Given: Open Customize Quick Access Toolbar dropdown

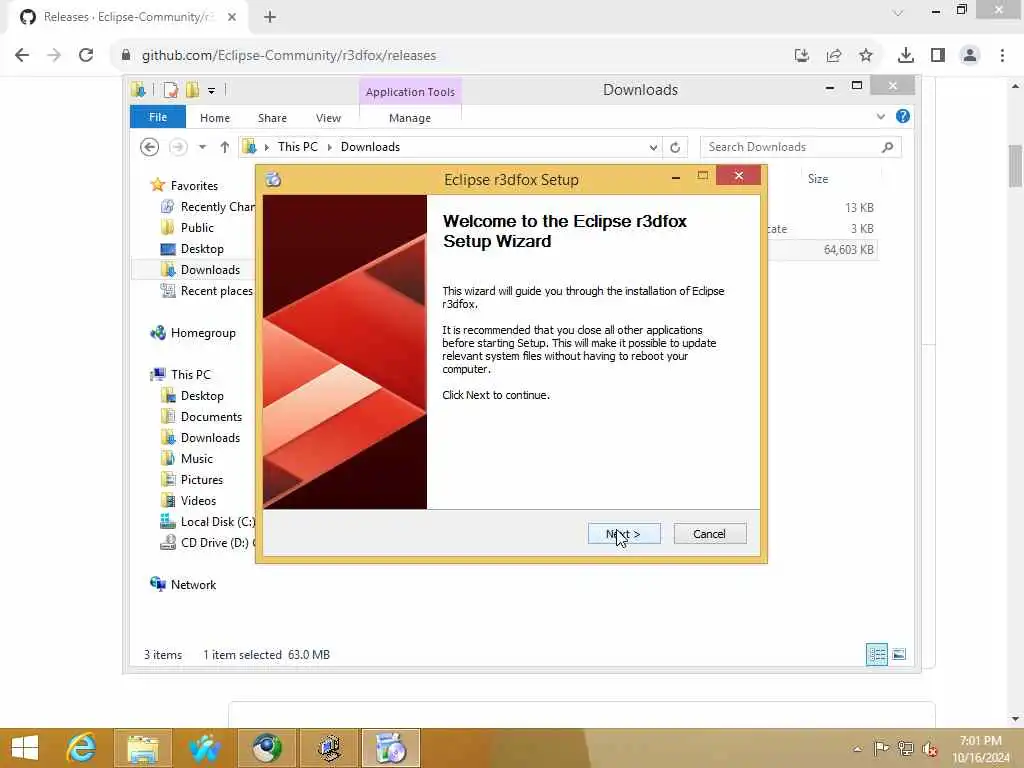Looking at the screenshot, I should pyautogui.click(x=212, y=90).
